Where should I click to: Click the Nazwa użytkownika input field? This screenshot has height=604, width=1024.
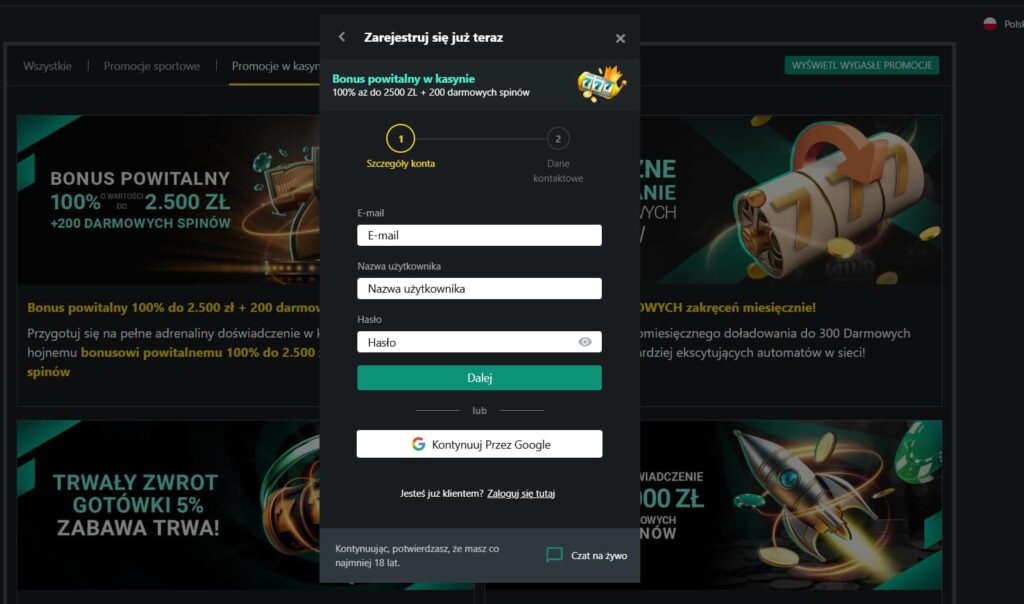479,289
